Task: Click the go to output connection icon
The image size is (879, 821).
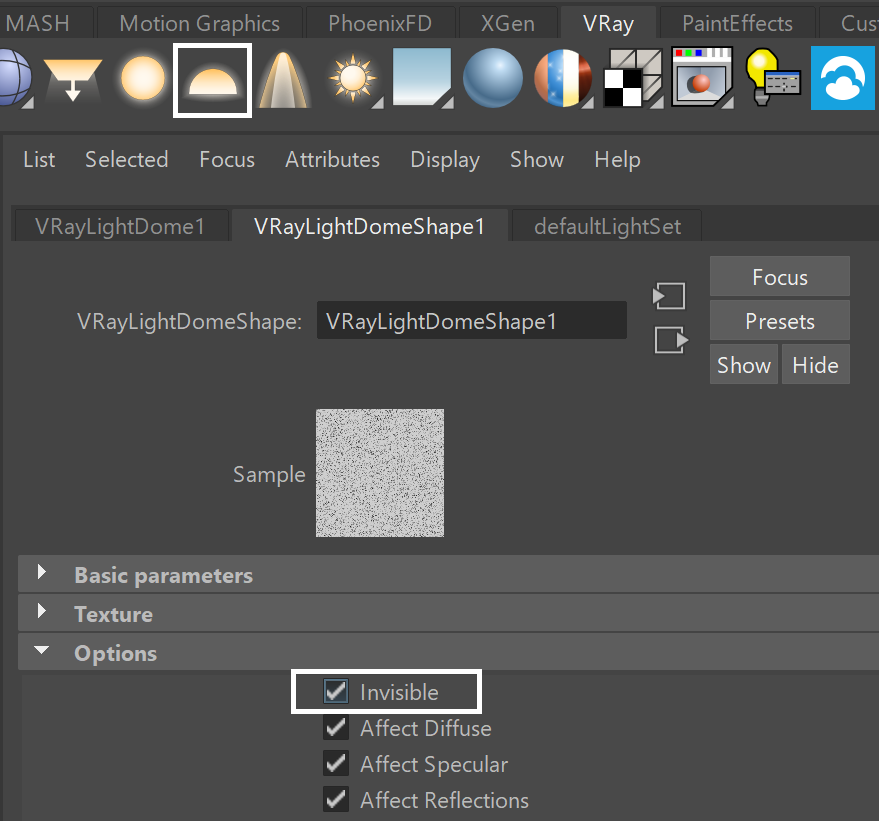Action: pos(671,340)
